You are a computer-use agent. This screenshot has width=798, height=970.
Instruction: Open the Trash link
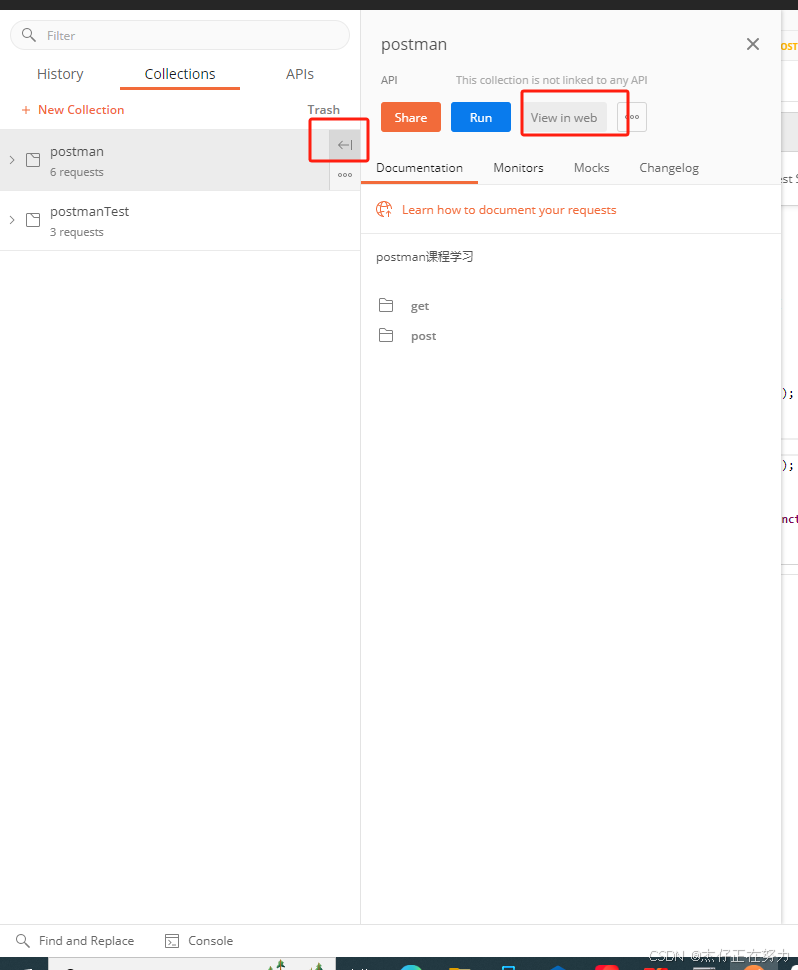324,109
